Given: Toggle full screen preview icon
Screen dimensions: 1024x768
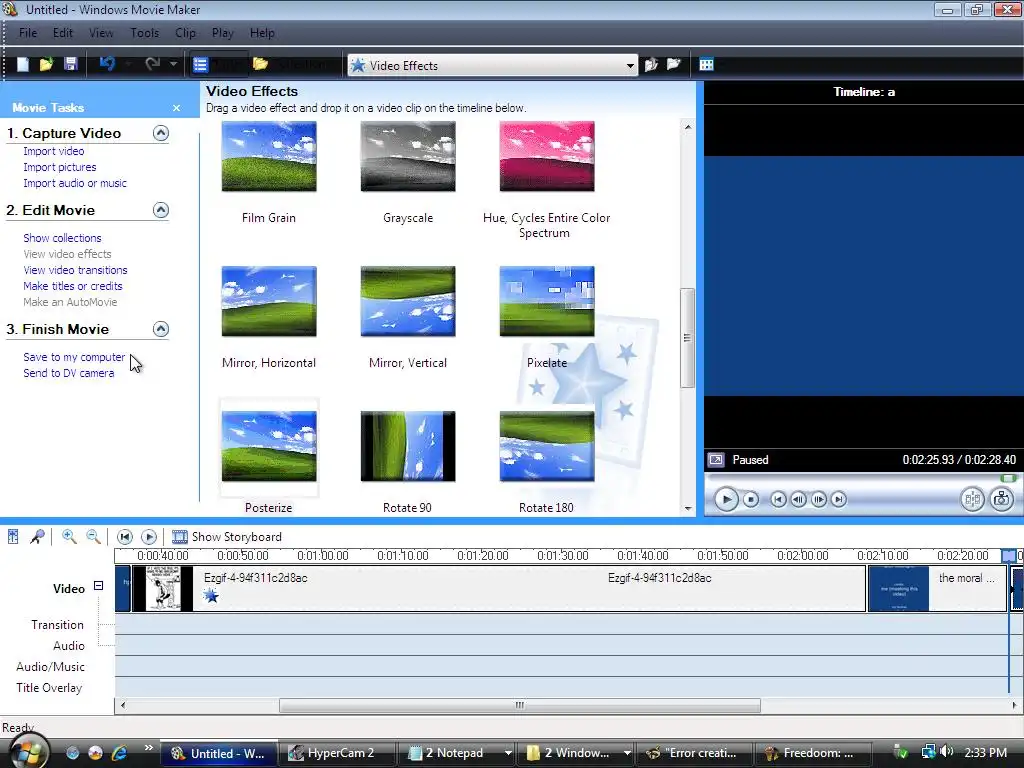Looking at the screenshot, I should [716, 460].
